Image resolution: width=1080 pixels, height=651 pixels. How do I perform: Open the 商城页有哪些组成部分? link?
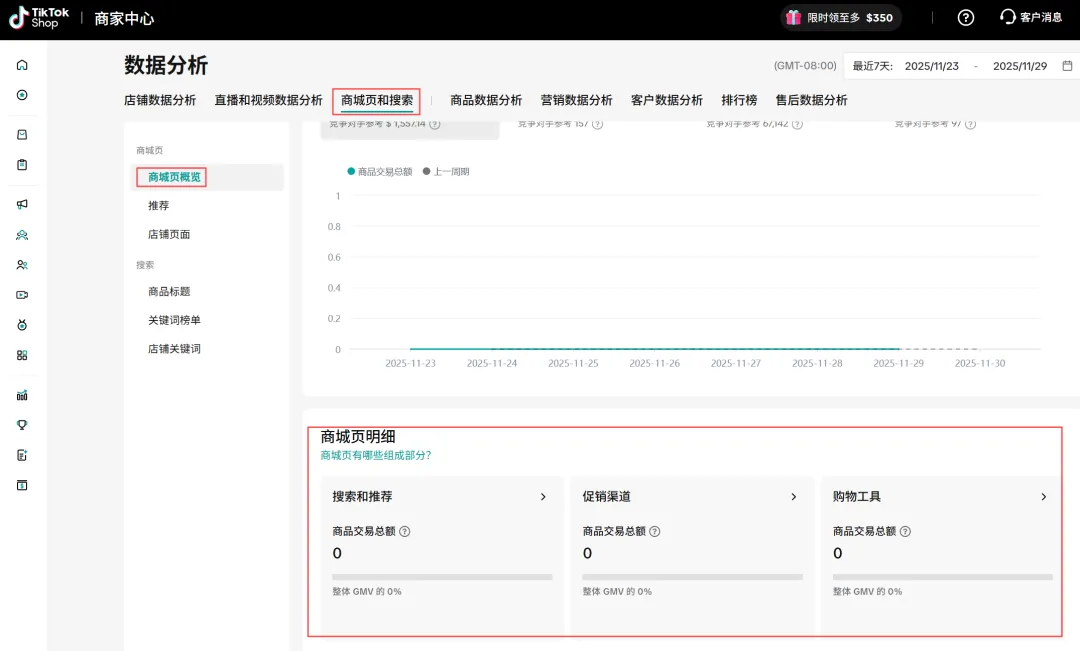point(375,455)
